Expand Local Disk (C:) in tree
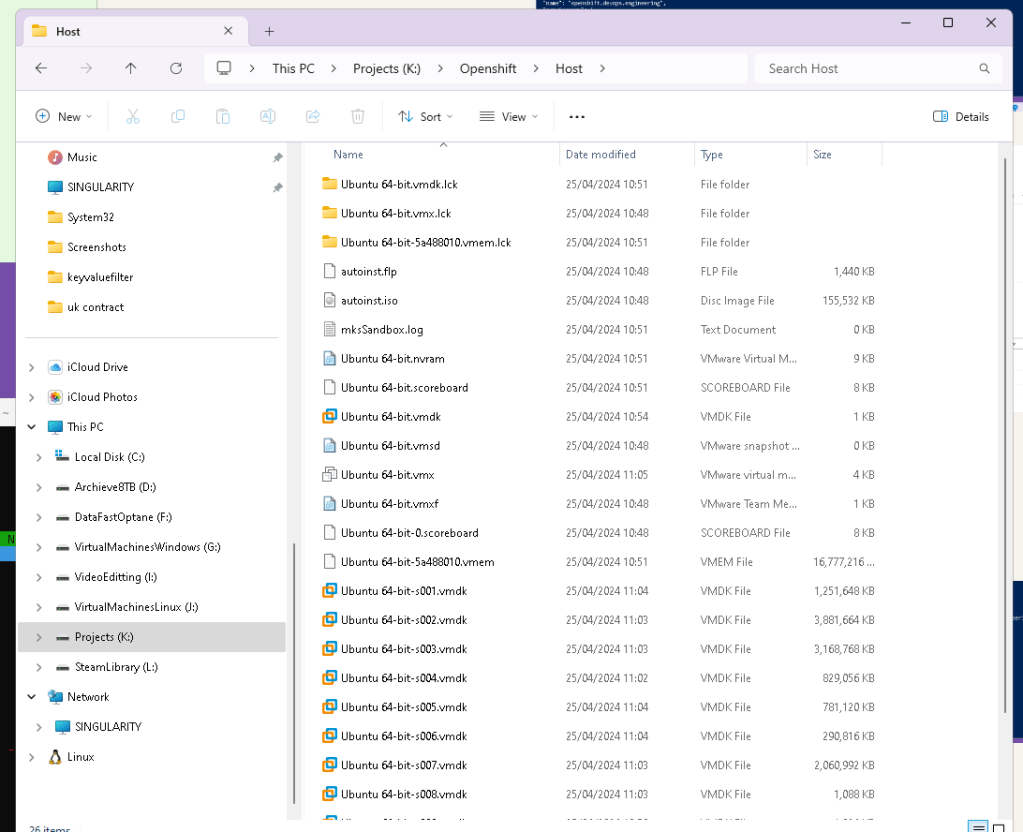1023x832 pixels. coord(39,457)
